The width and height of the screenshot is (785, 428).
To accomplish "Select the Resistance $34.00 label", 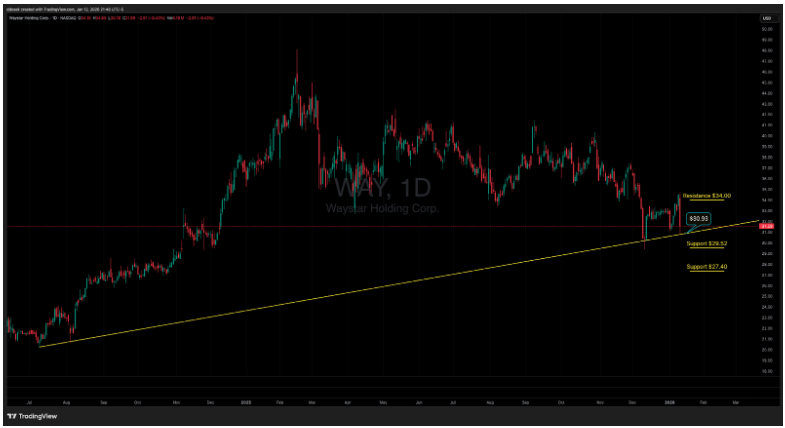I will click(706, 196).
